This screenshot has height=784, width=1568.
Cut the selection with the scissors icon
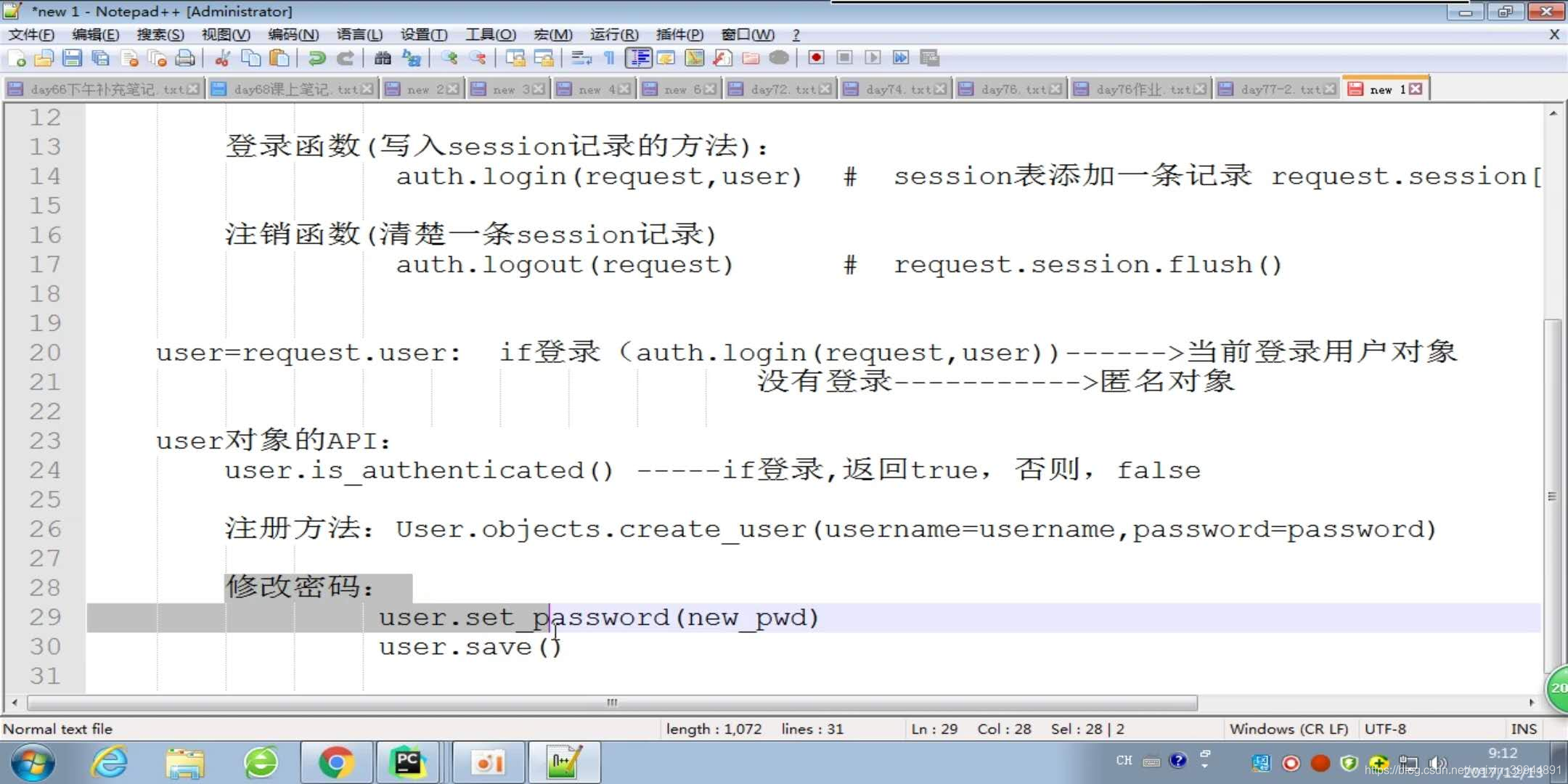coord(223,58)
